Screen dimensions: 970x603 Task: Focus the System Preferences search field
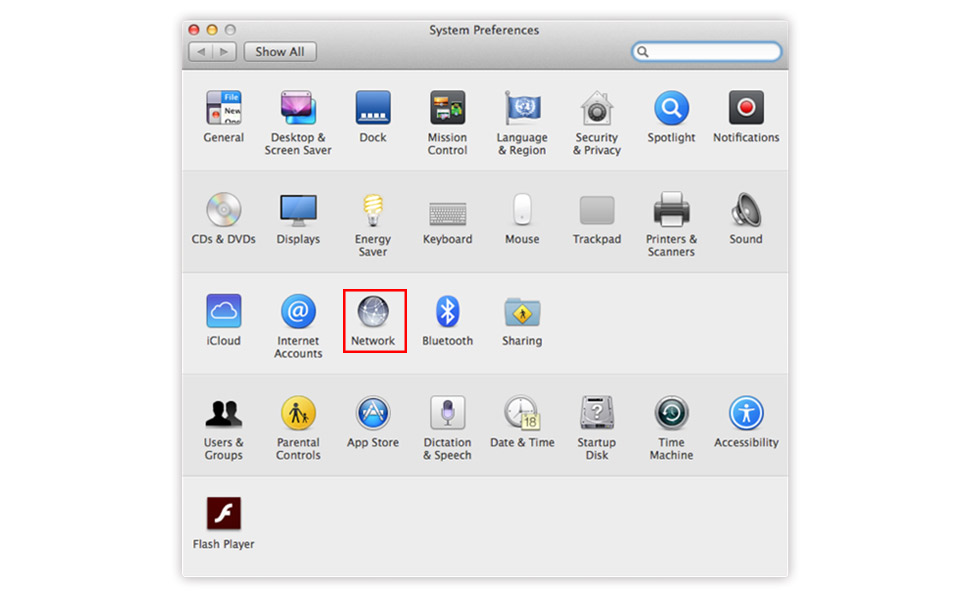pos(706,52)
